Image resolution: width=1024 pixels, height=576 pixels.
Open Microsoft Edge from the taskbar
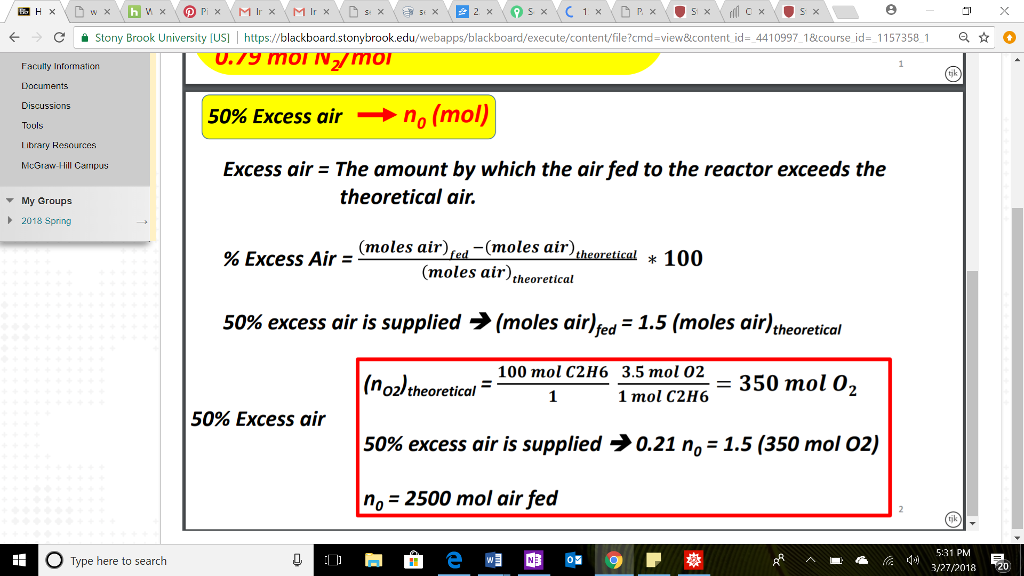(x=453, y=560)
